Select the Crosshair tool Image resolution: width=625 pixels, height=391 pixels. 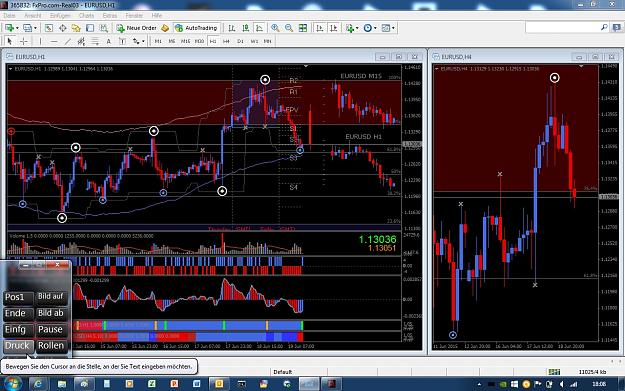24,41
